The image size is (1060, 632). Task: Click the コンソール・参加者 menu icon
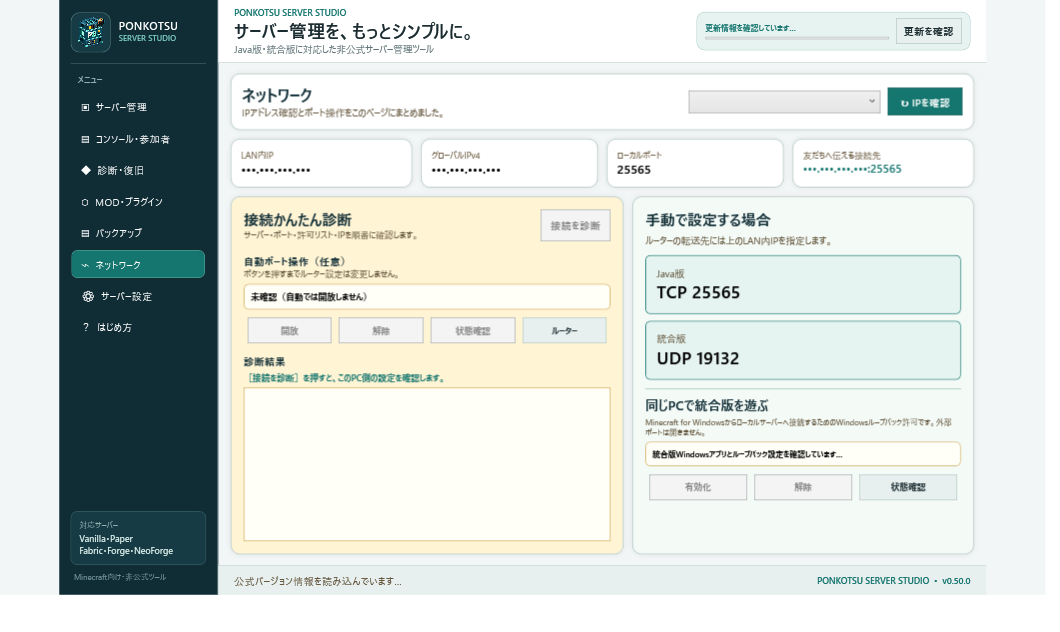tap(85, 139)
